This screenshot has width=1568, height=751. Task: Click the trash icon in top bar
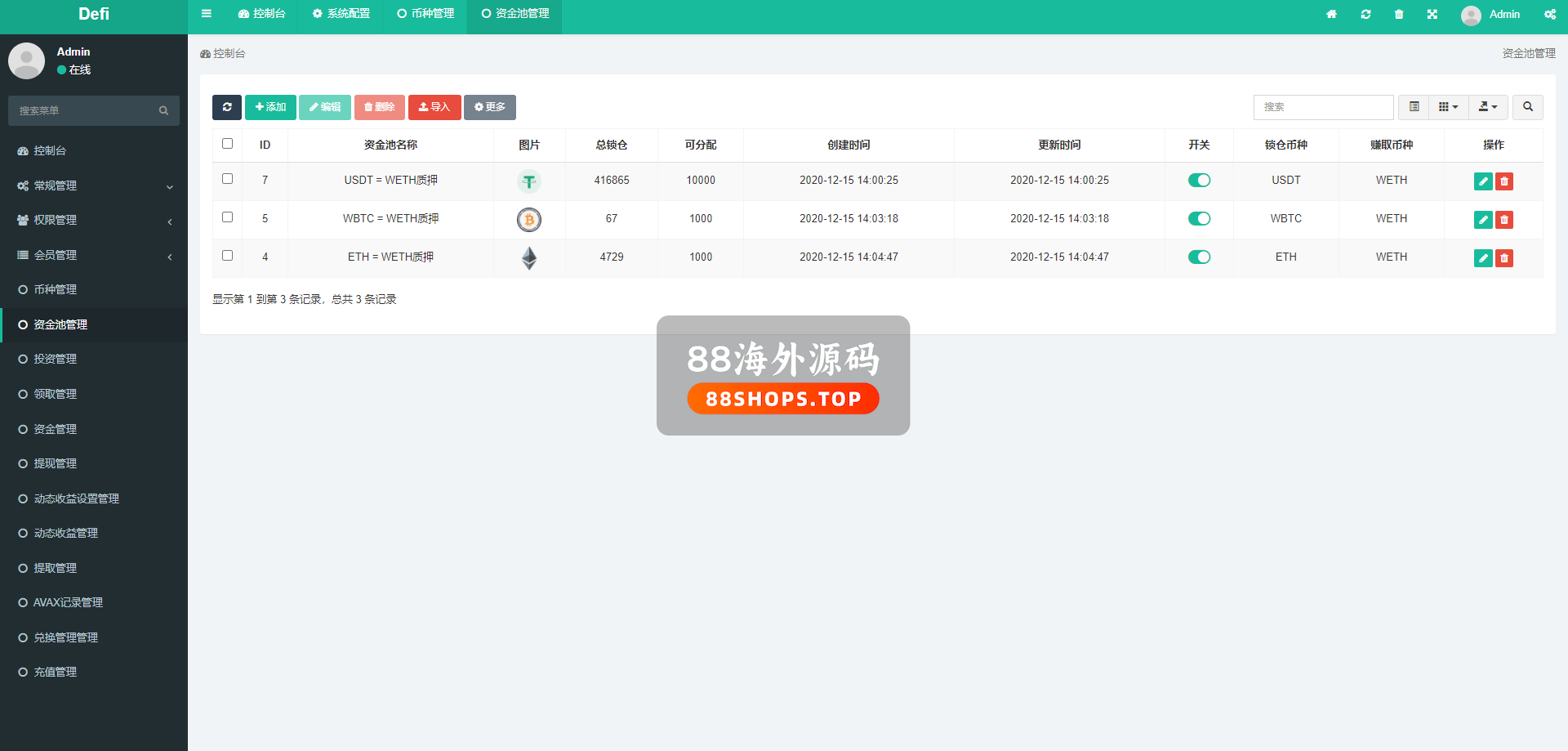(x=1399, y=14)
